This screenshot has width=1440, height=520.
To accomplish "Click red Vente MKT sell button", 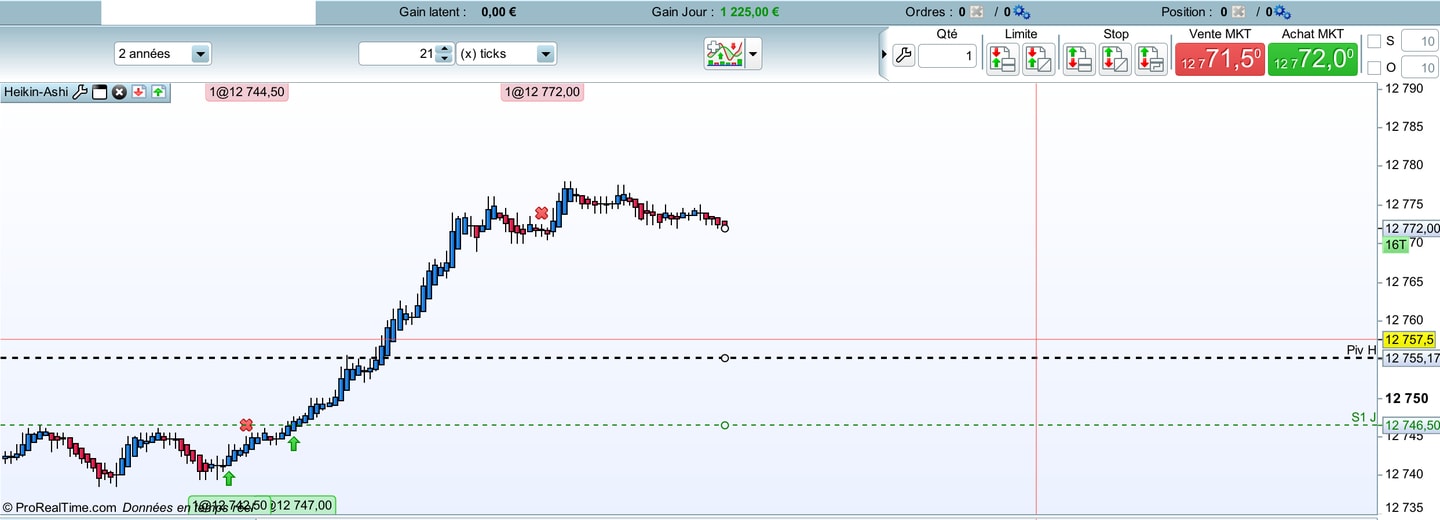I will click(1219, 59).
